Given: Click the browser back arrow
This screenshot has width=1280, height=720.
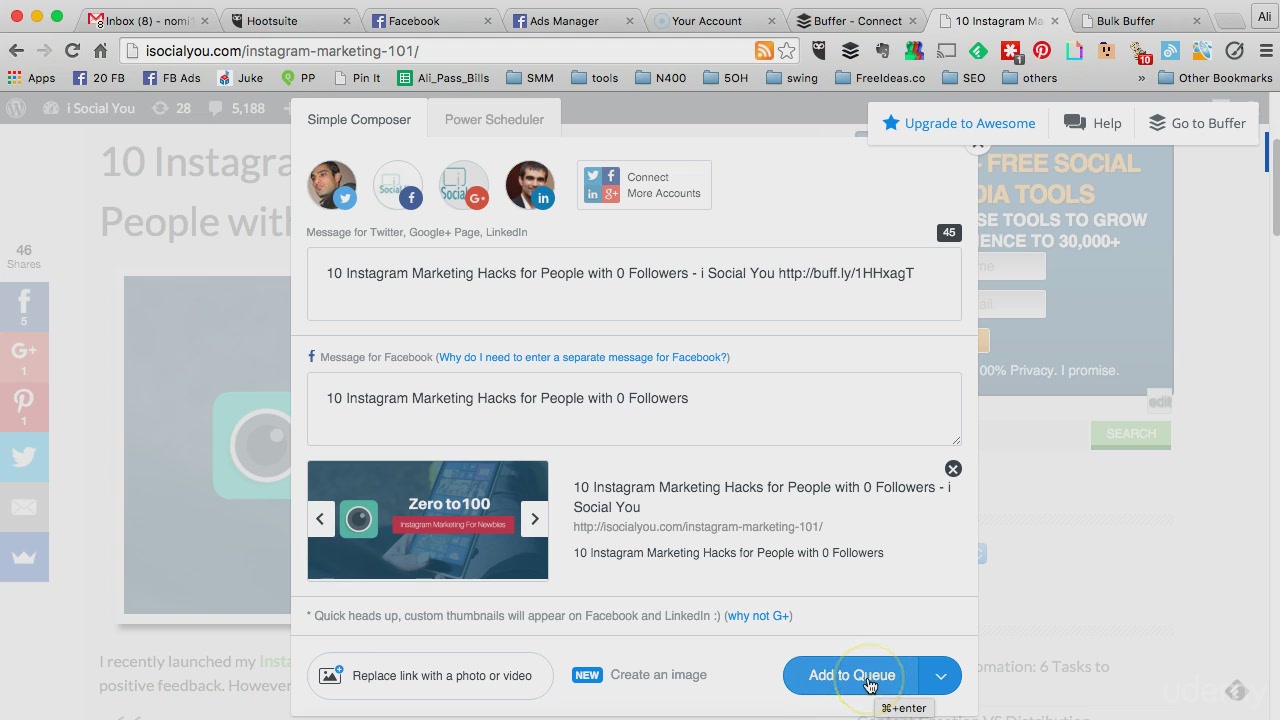Looking at the screenshot, I should [x=16, y=51].
